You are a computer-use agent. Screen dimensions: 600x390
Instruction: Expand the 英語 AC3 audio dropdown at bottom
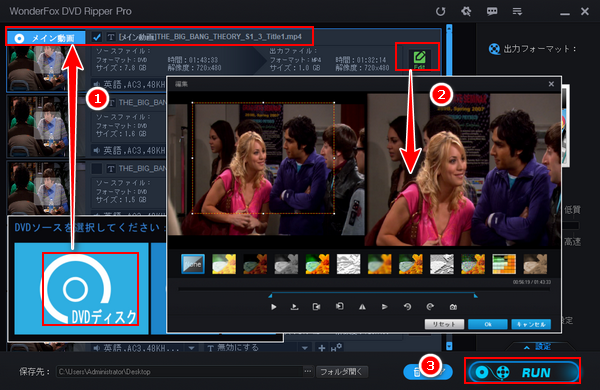pyautogui.click(x=191, y=348)
